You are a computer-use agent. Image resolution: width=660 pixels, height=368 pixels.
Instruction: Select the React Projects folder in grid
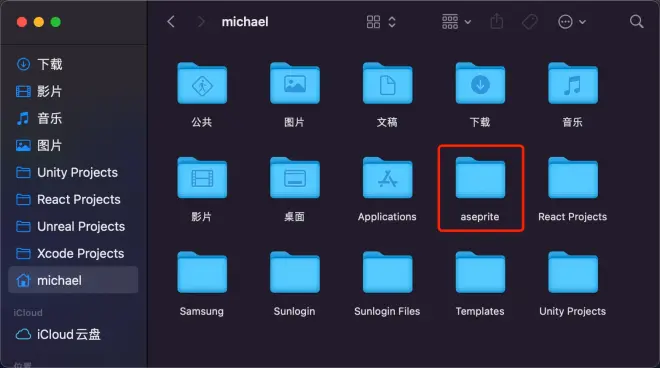[573, 177]
